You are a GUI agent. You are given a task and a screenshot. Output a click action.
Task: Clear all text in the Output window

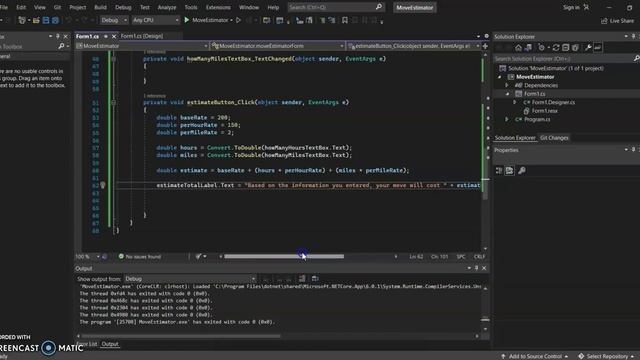[x=302, y=279]
